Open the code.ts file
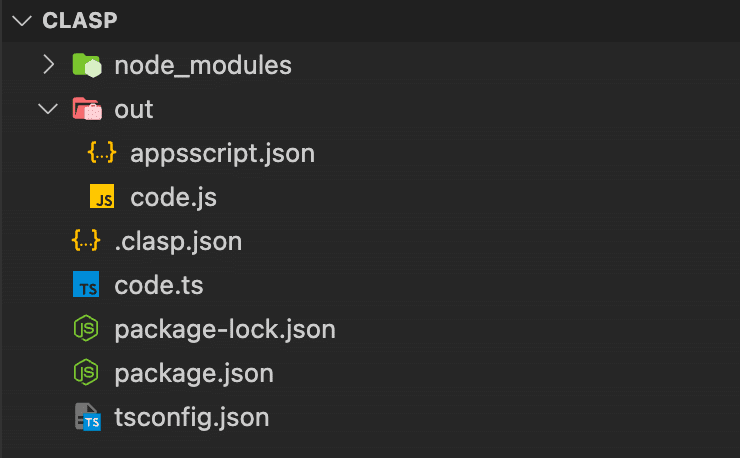Viewport: 740px width, 458px height. [x=159, y=285]
